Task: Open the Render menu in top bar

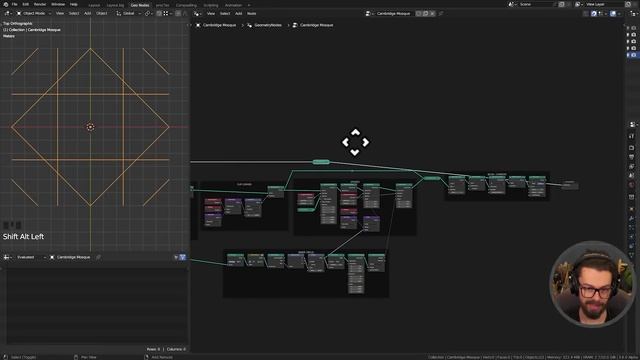Action: [40, 4]
